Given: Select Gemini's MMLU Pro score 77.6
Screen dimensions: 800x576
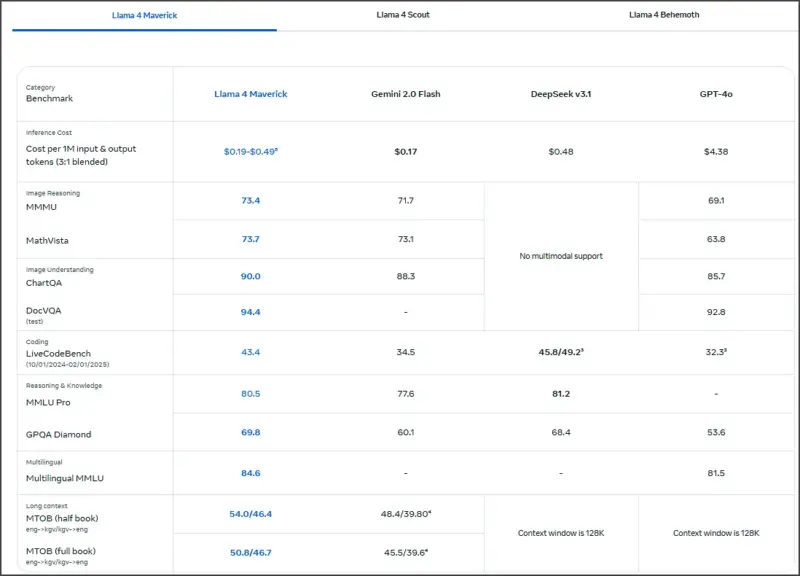Looking at the screenshot, I should tap(406, 394).
